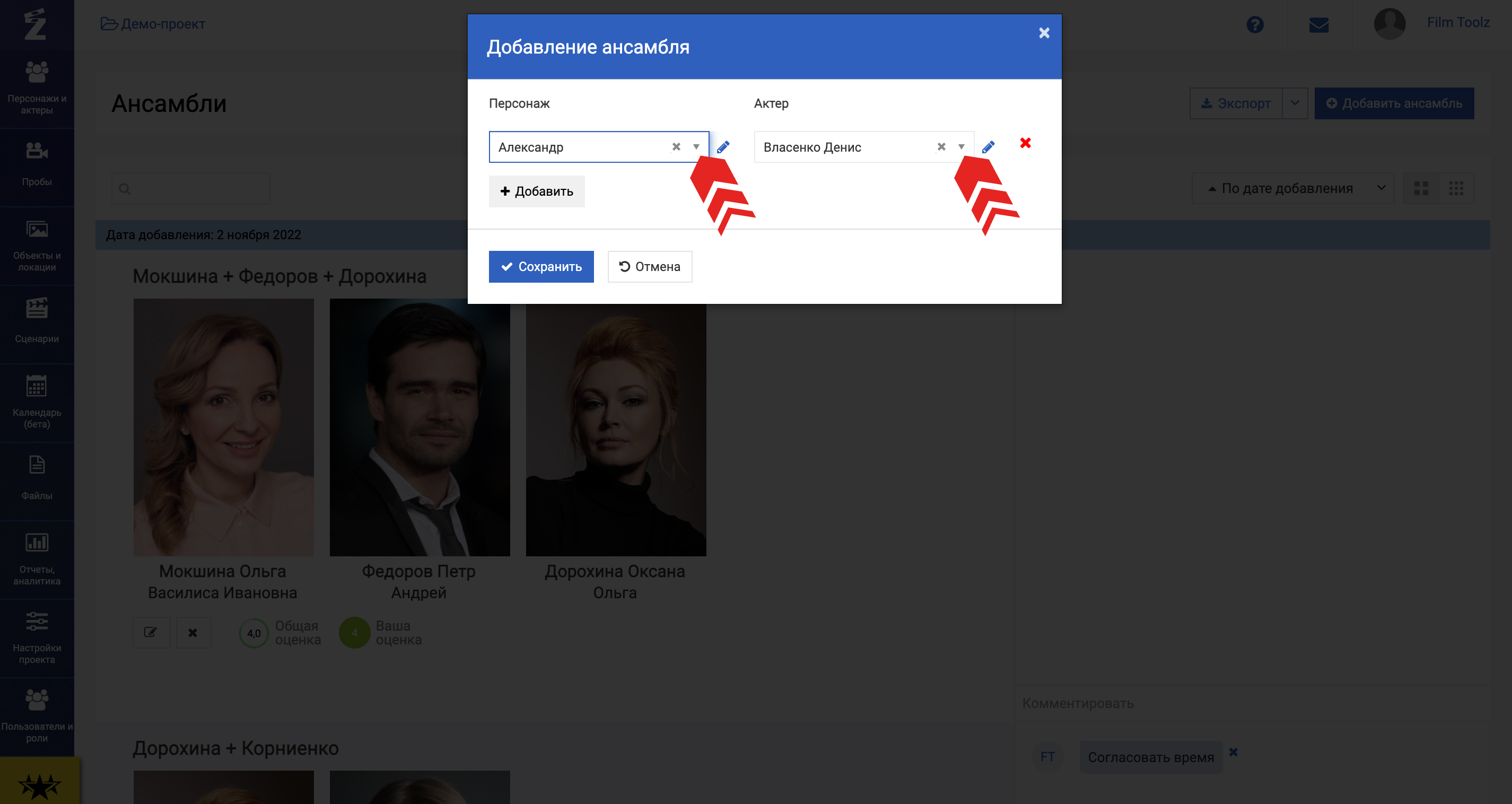Click the Добавить button in dialog
This screenshot has height=804, width=1512.
point(537,191)
